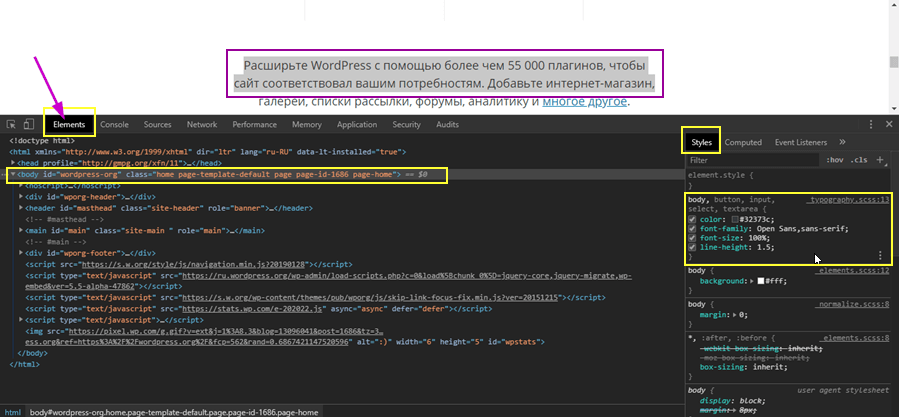This screenshot has height=417, width=899.
Task: Uncheck the font-size property checkbox
Action: [x=692, y=238]
